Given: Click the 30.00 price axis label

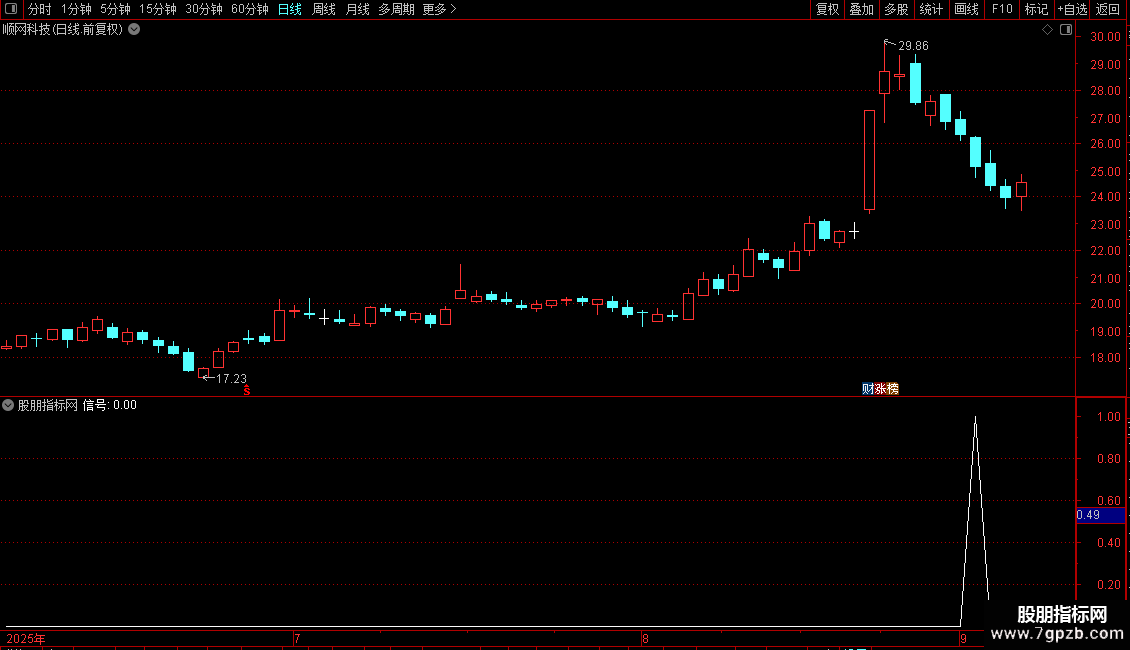Looking at the screenshot, I should [1105, 37].
